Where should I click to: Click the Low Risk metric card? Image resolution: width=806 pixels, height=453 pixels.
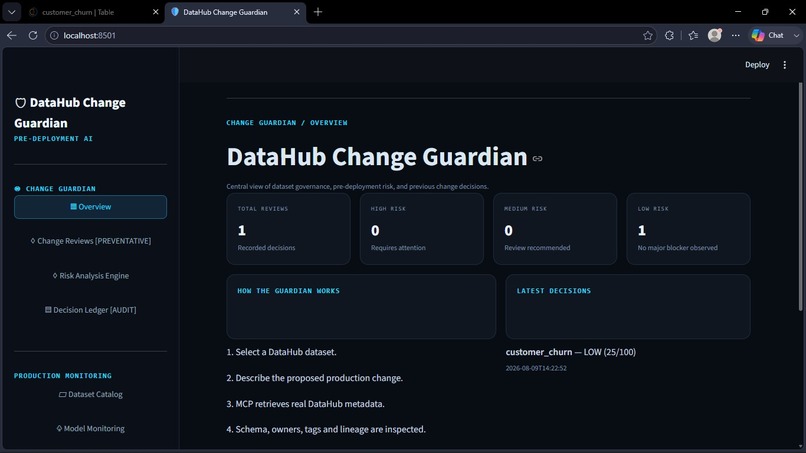[x=688, y=229]
